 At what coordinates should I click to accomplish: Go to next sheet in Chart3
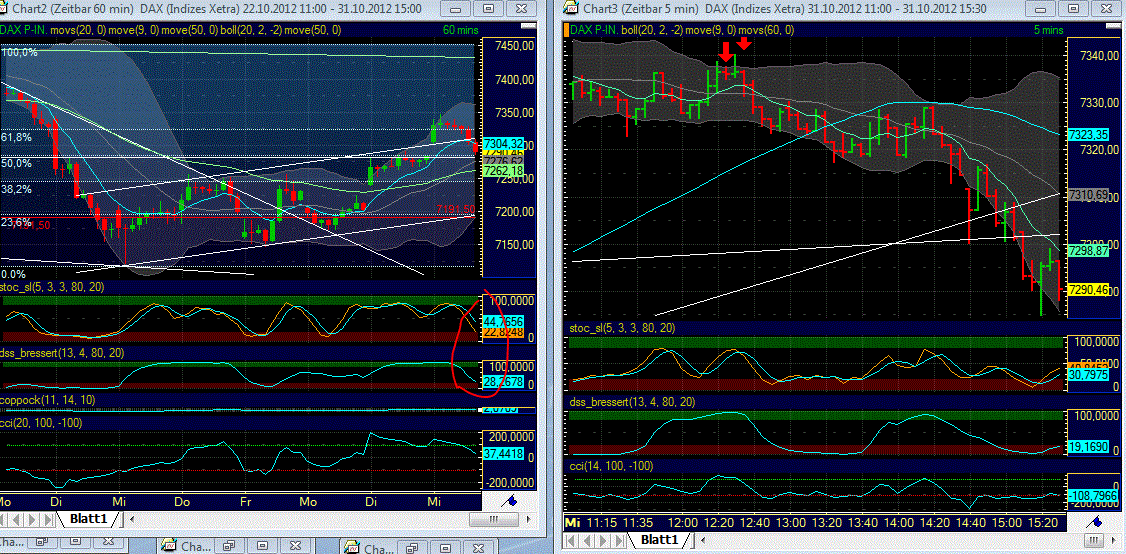point(602,540)
